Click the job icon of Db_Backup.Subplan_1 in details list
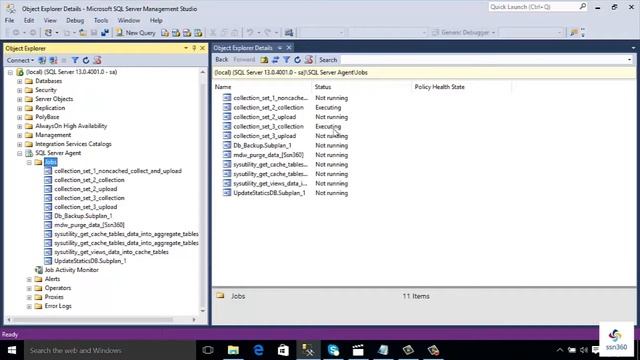Viewport: 640px width, 360px height. [x=227, y=145]
